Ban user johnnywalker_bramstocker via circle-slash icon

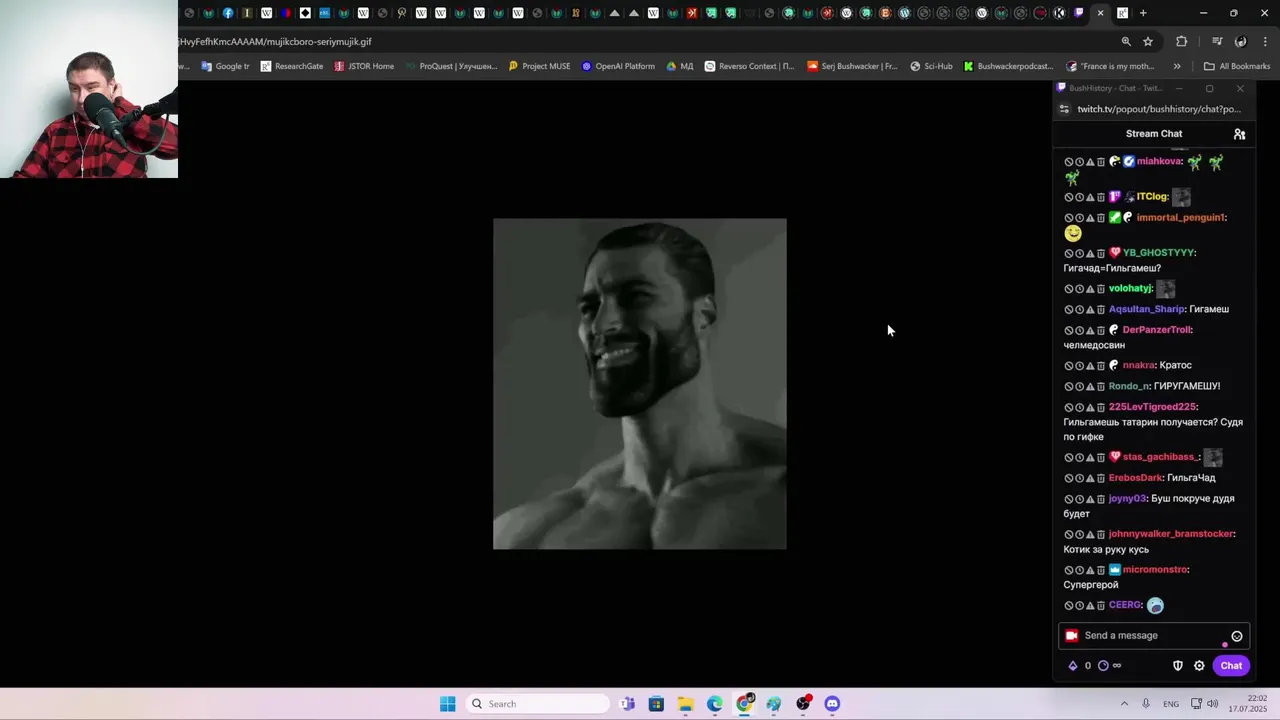(1068, 535)
